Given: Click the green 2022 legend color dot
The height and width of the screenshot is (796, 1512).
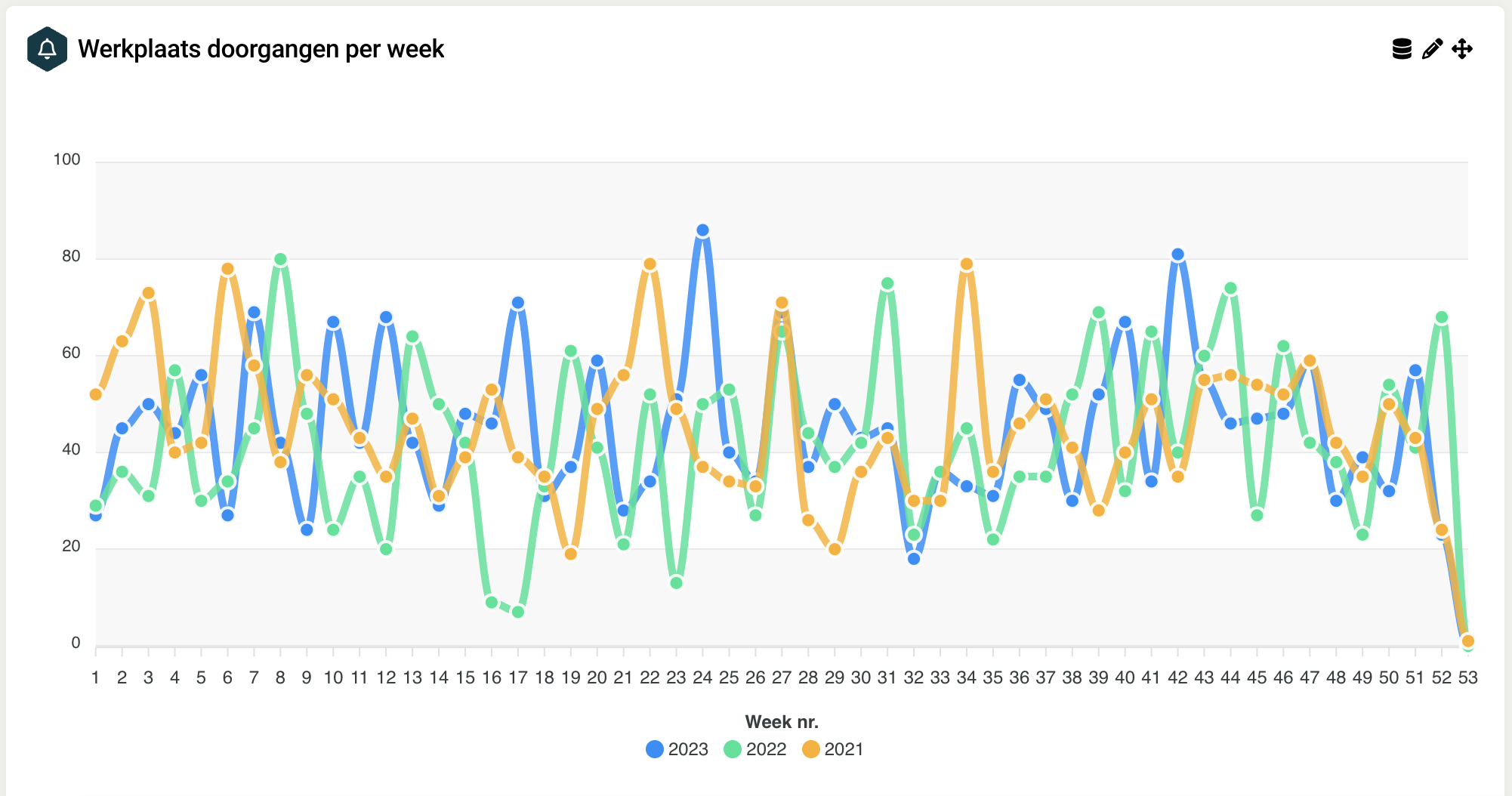Looking at the screenshot, I should 733,749.
